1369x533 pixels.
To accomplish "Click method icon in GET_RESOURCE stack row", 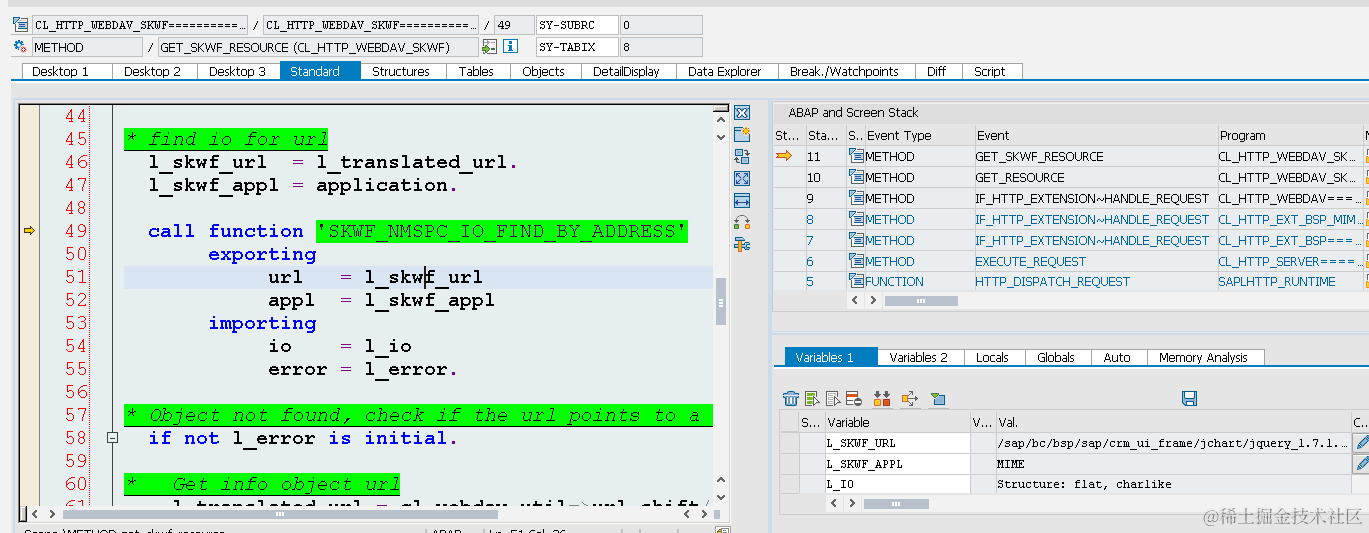I will coord(856,177).
